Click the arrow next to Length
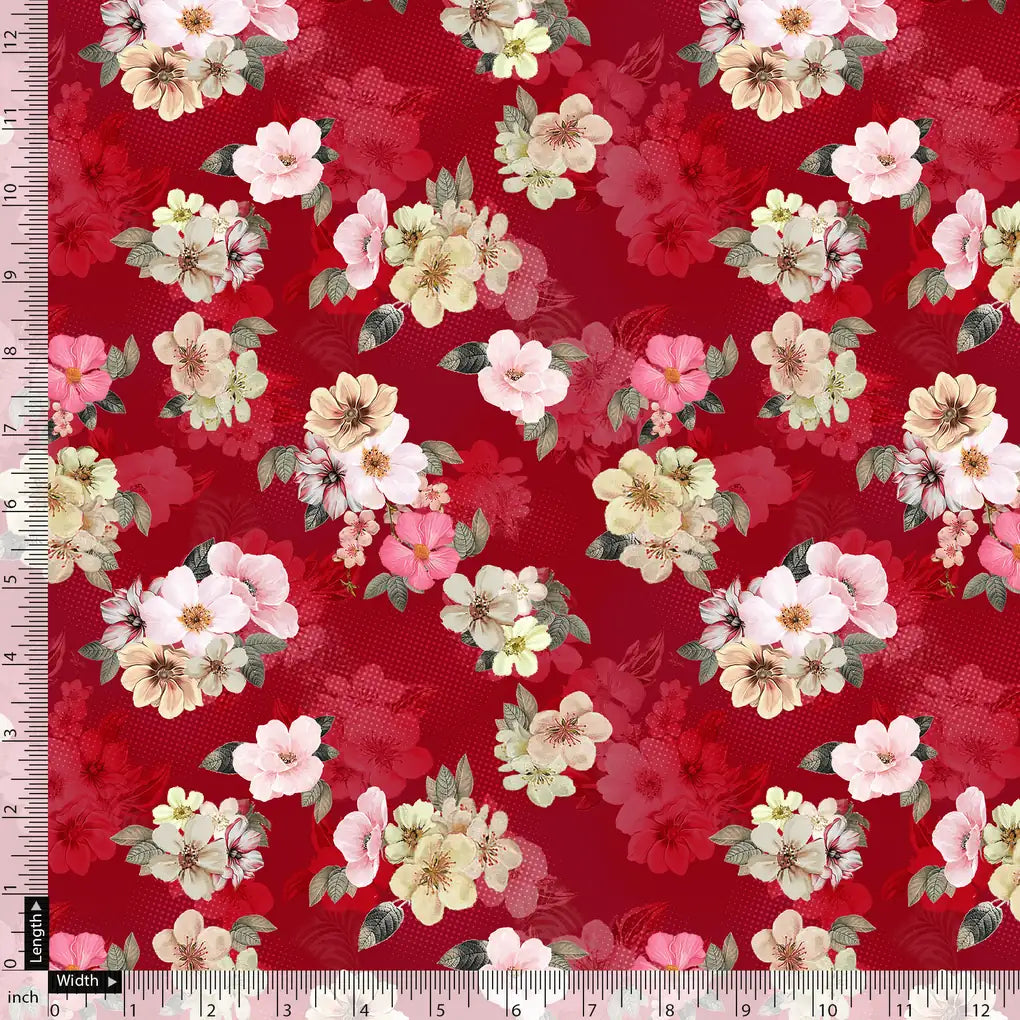Viewport: 1020px width, 1020px height. click(x=35, y=908)
